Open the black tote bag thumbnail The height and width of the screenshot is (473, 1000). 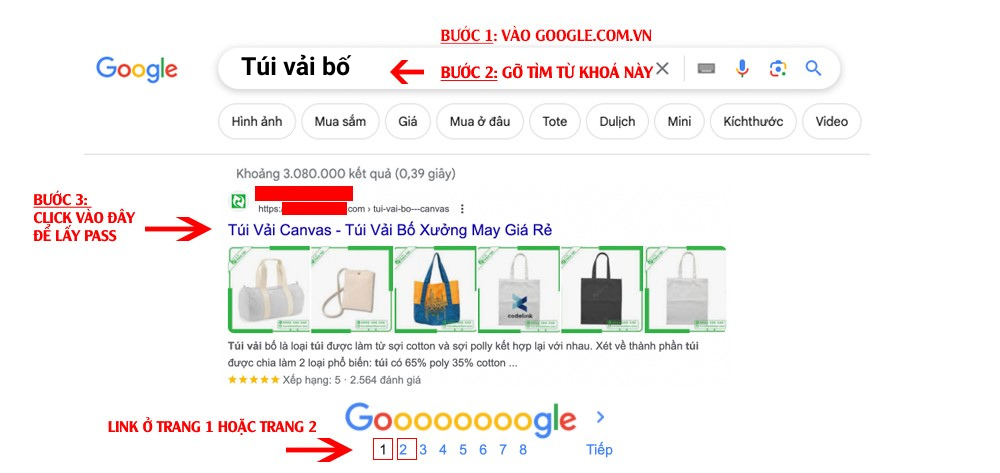pyautogui.click(x=601, y=290)
